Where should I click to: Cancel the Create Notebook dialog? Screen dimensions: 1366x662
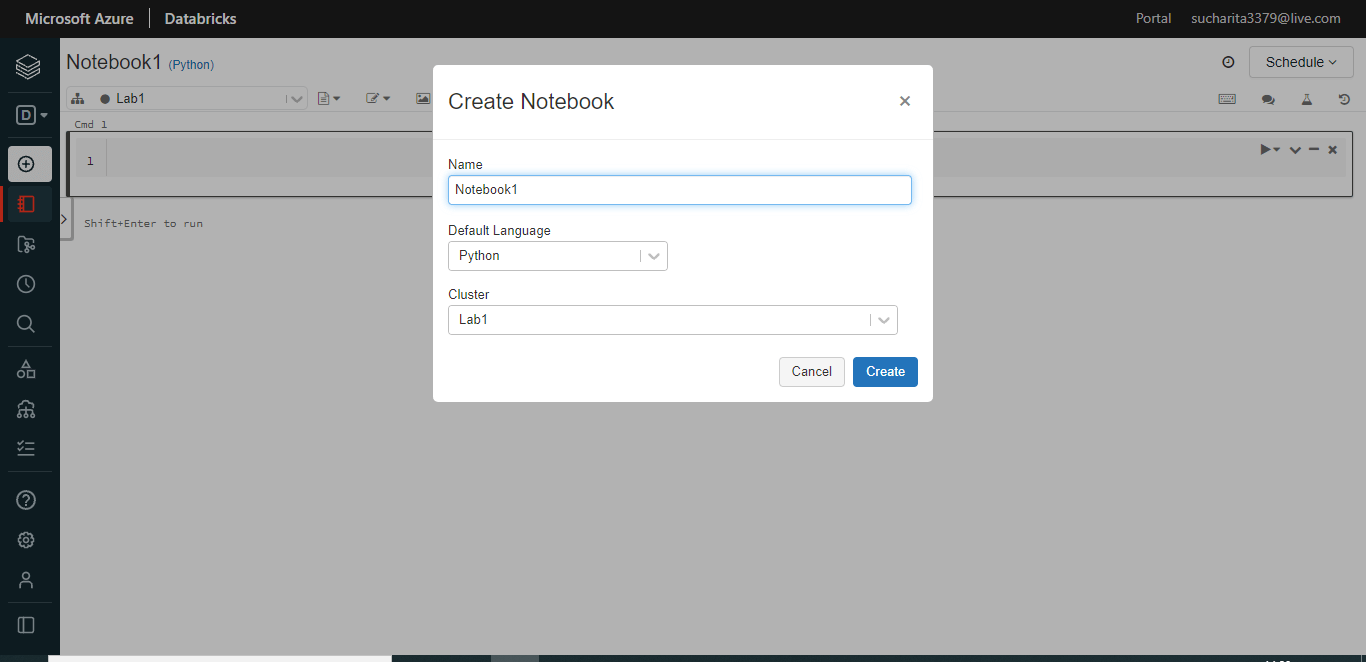[811, 372]
